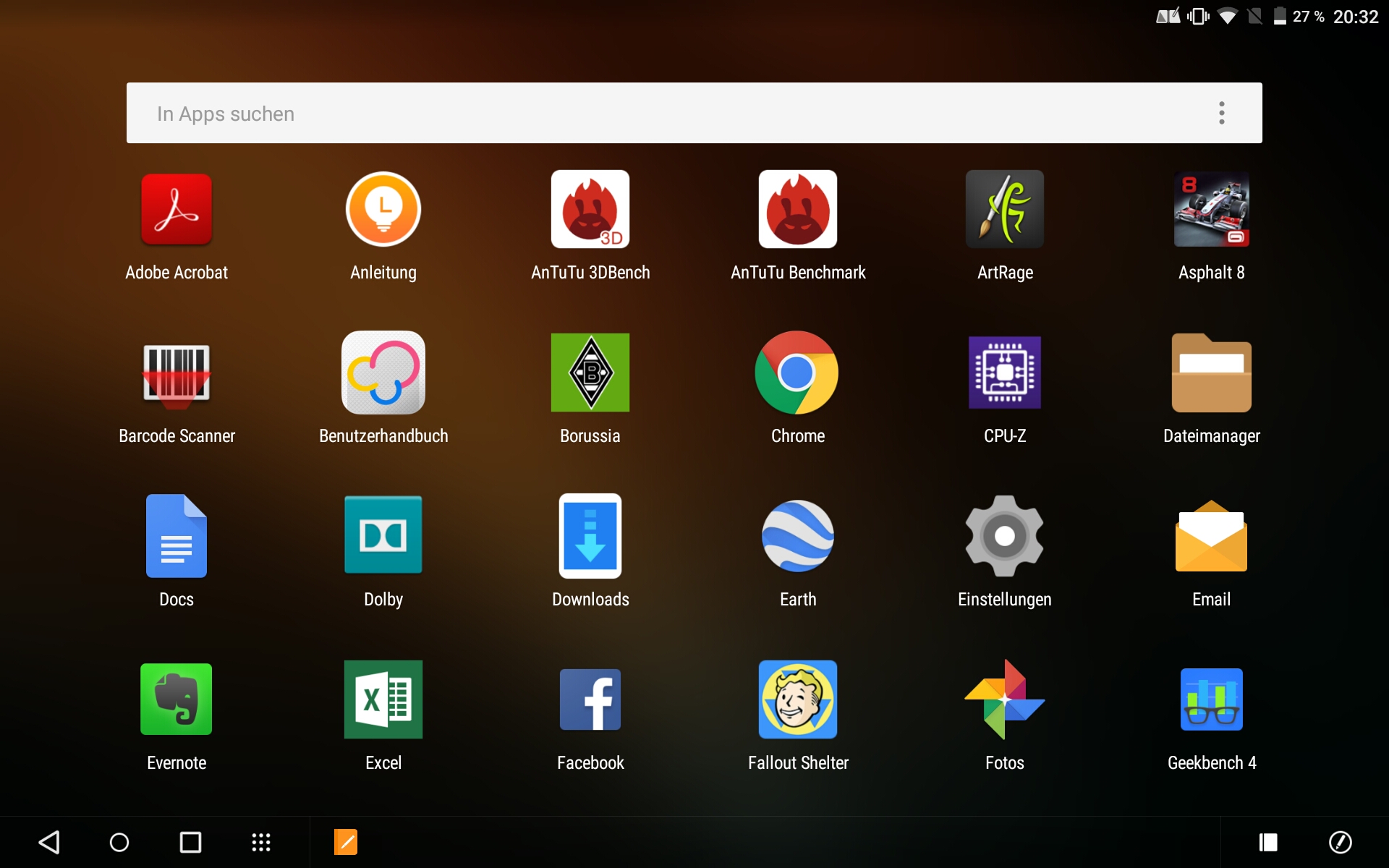The height and width of the screenshot is (868, 1389).
Task: Open Microsoft Excel
Action: (383, 699)
